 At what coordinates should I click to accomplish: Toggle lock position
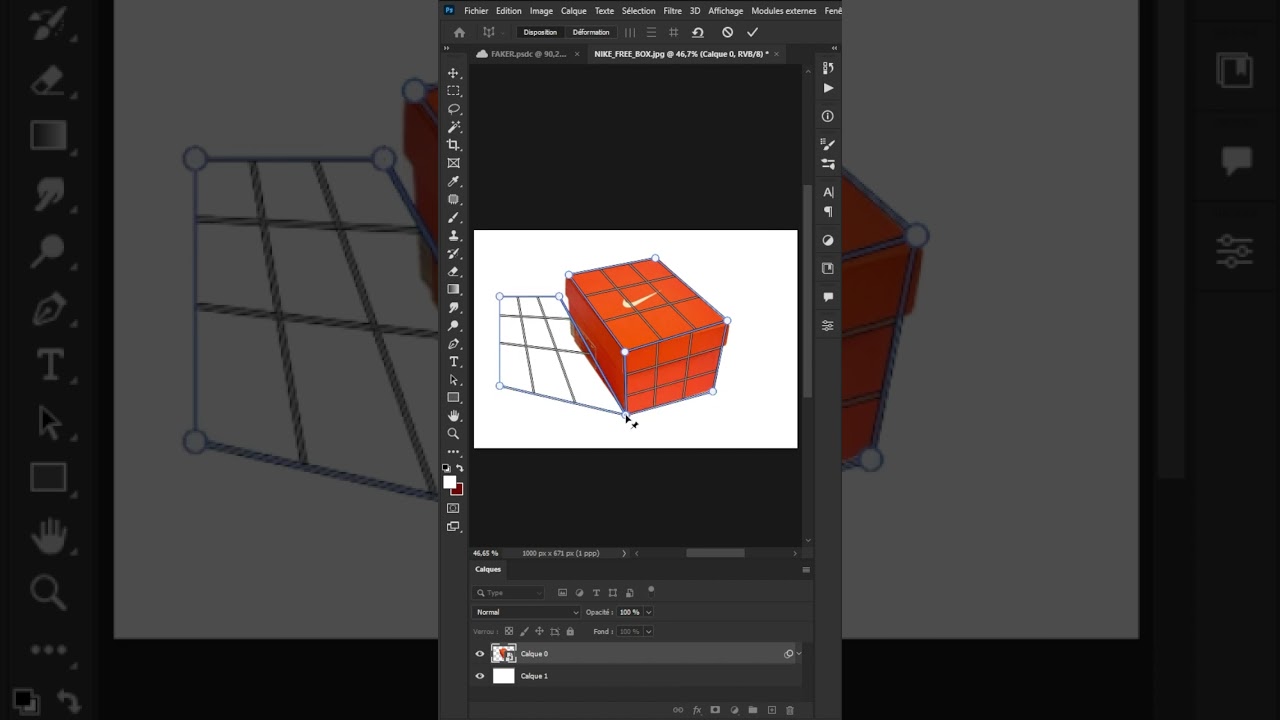(x=540, y=631)
